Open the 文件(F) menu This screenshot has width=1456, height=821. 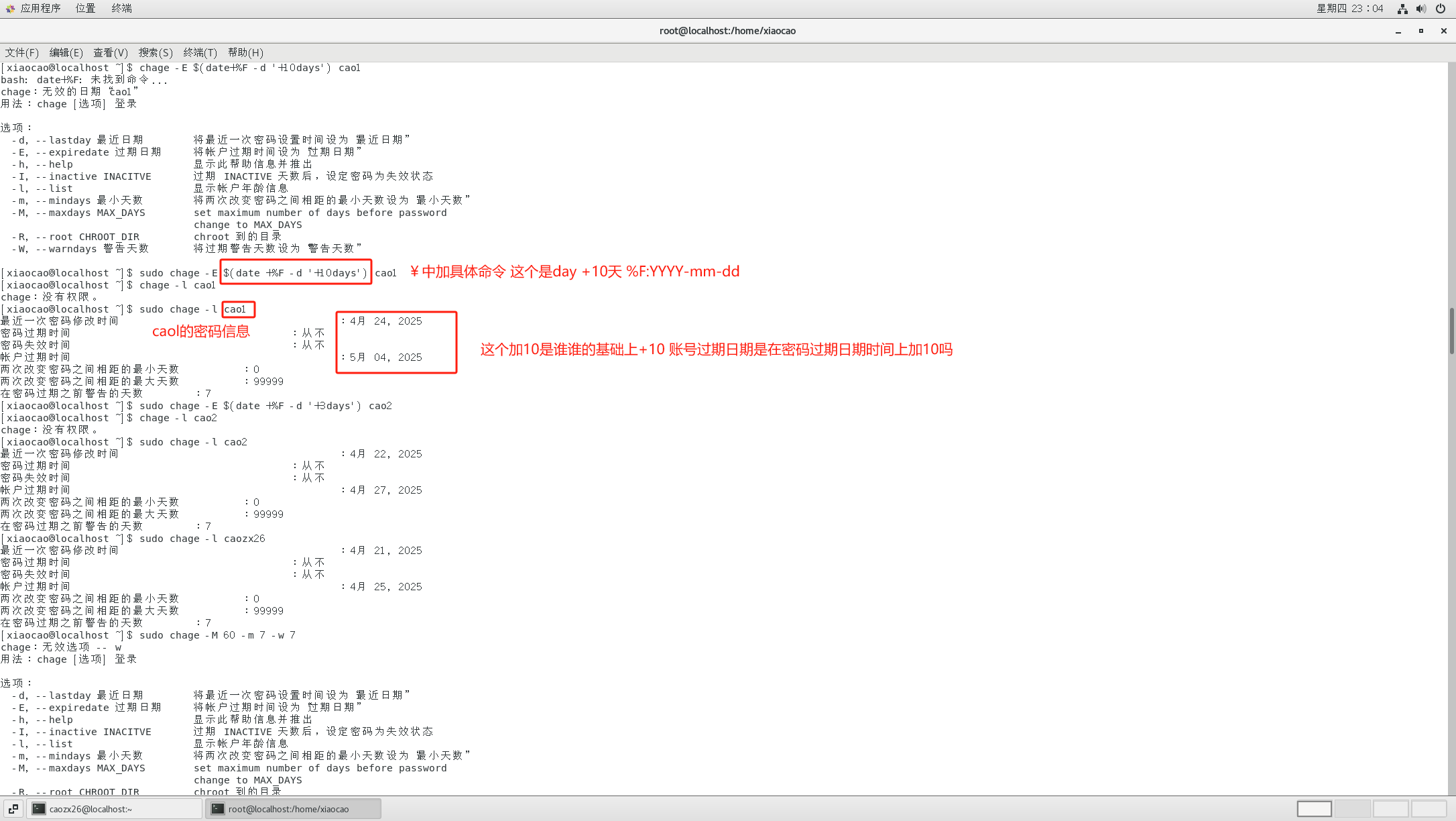pos(21,52)
